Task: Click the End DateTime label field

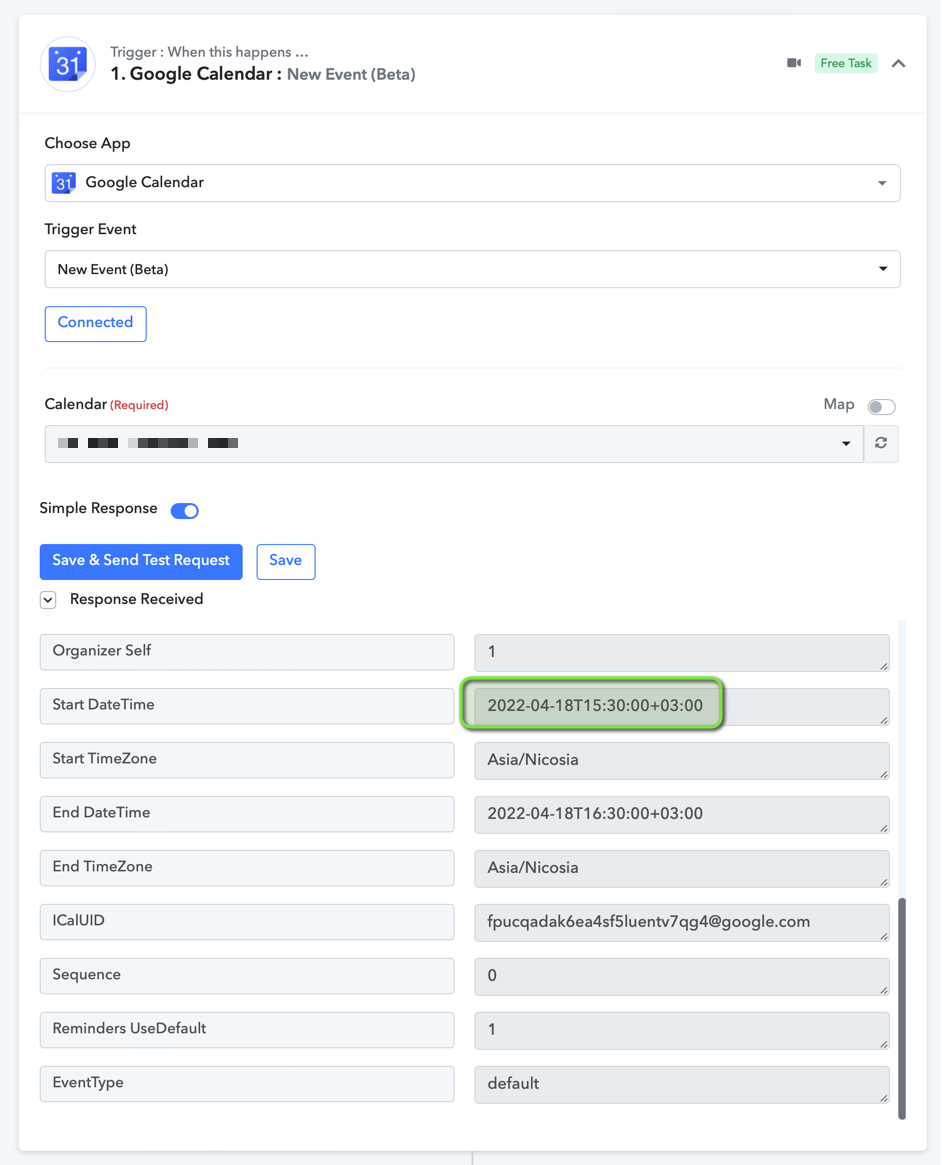Action: click(247, 814)
